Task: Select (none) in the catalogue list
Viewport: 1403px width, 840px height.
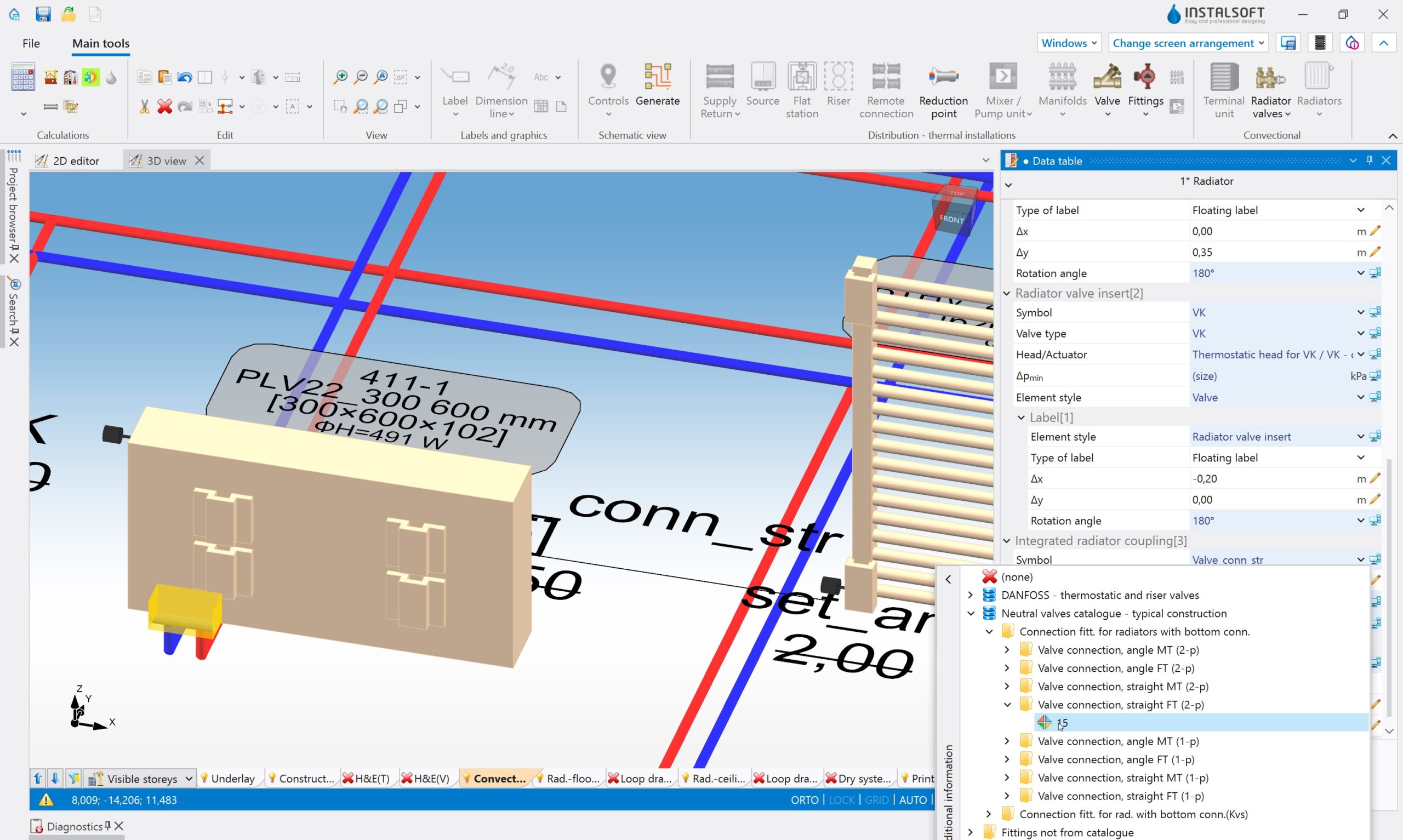Action: (x=1017, y=577)
